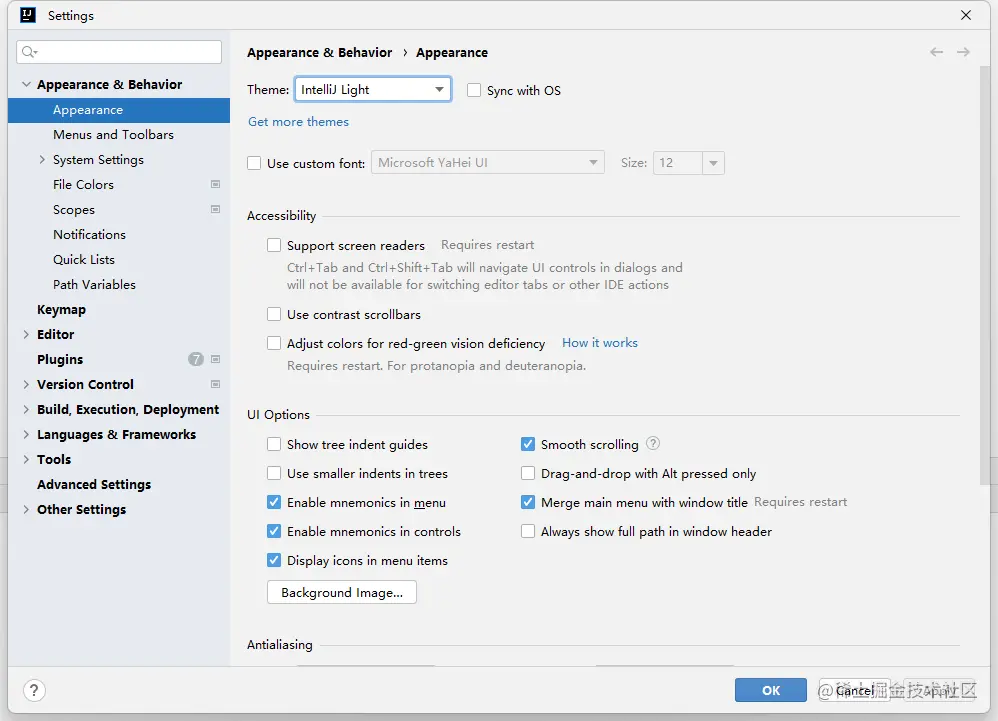Expand Build, Execution, Deployment section
Viewport: 998px width, 721px height.
[26, 409]
